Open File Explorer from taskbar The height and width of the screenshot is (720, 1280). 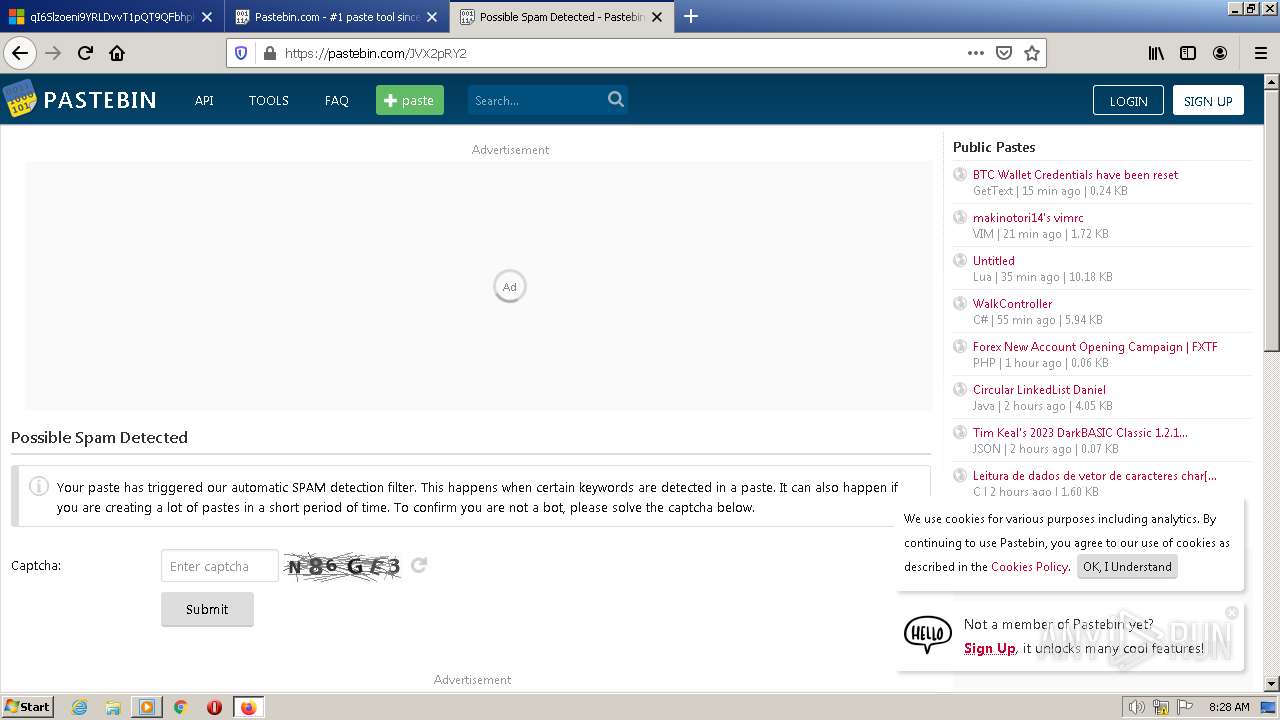pyautogui.click(x=113, y=707)
